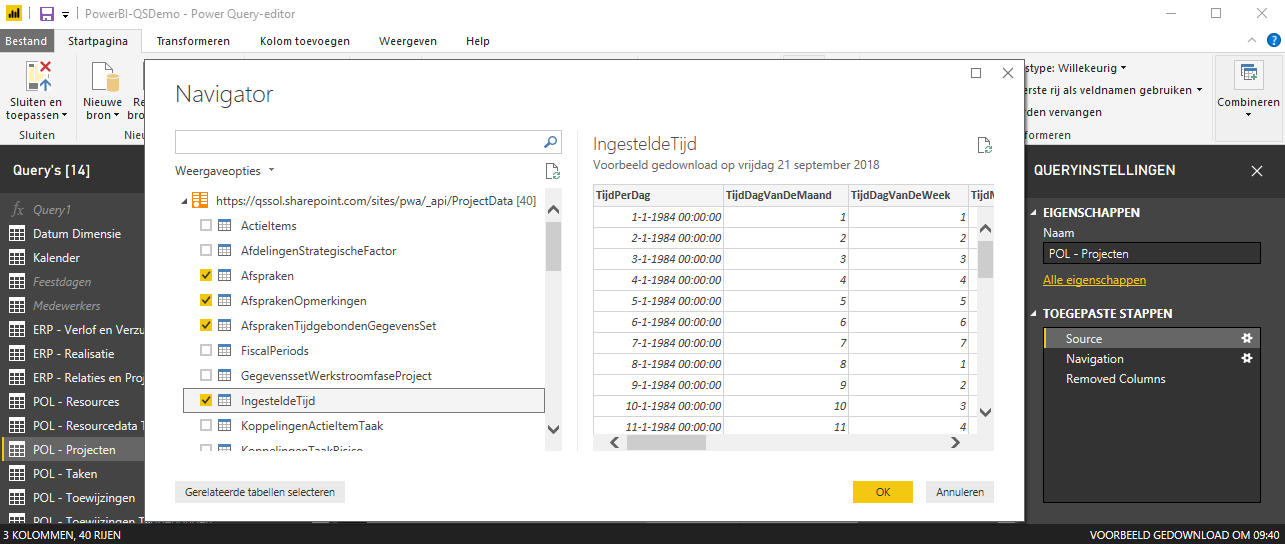Uncheck the Afspraken checkbox
Viewport: 1285px width, 544px height.
206,276
